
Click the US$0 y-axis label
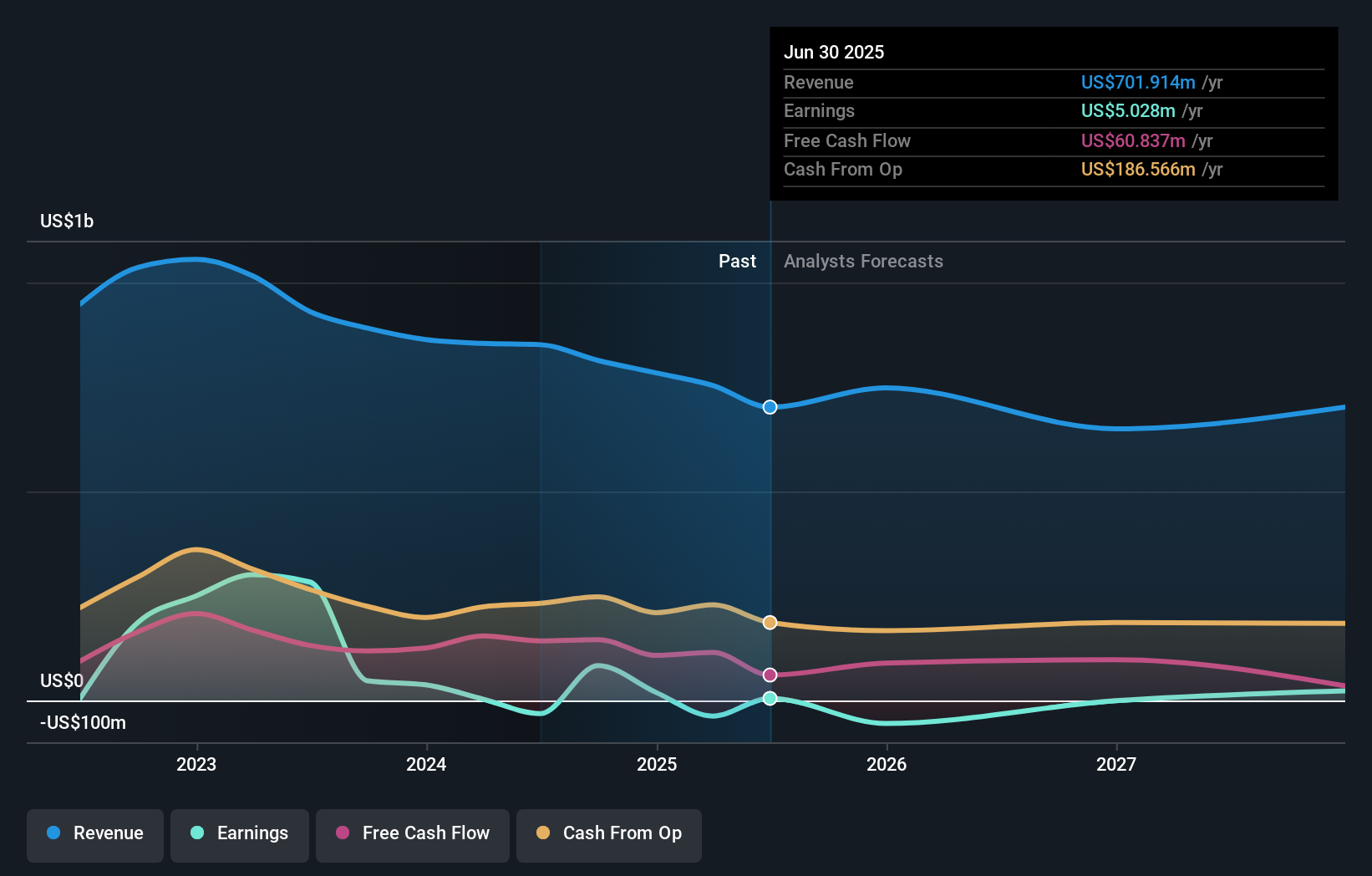coord(62,680)
